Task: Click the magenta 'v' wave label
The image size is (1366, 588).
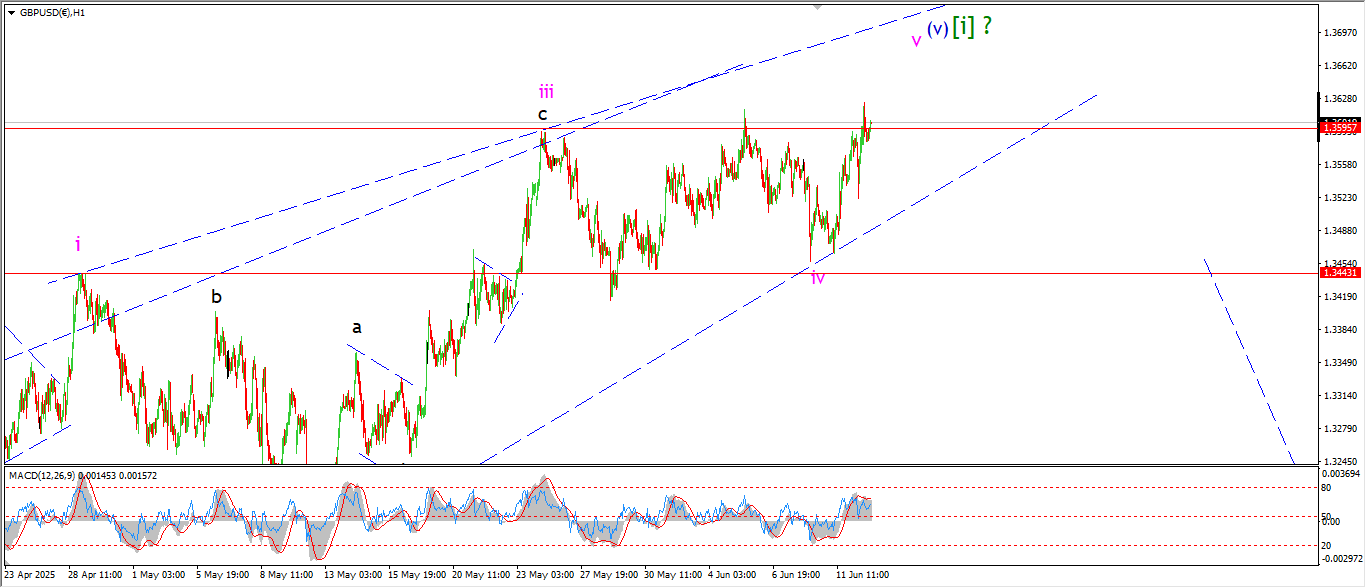Action: tap(916, 41)
